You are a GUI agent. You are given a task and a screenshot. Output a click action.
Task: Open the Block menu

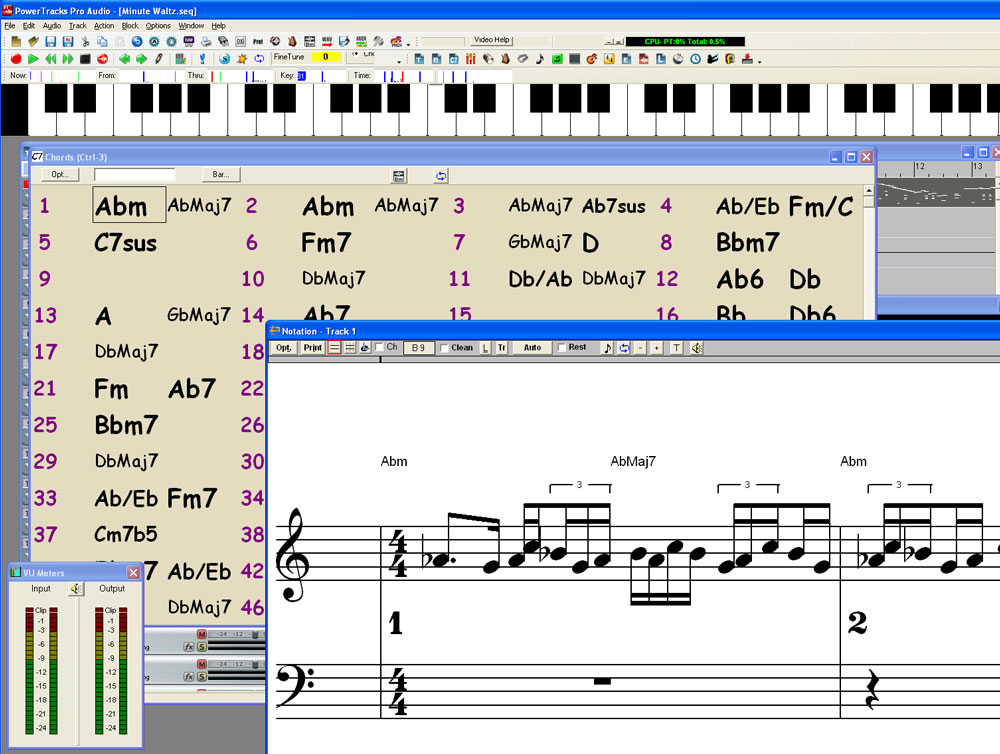pos(130,26)
